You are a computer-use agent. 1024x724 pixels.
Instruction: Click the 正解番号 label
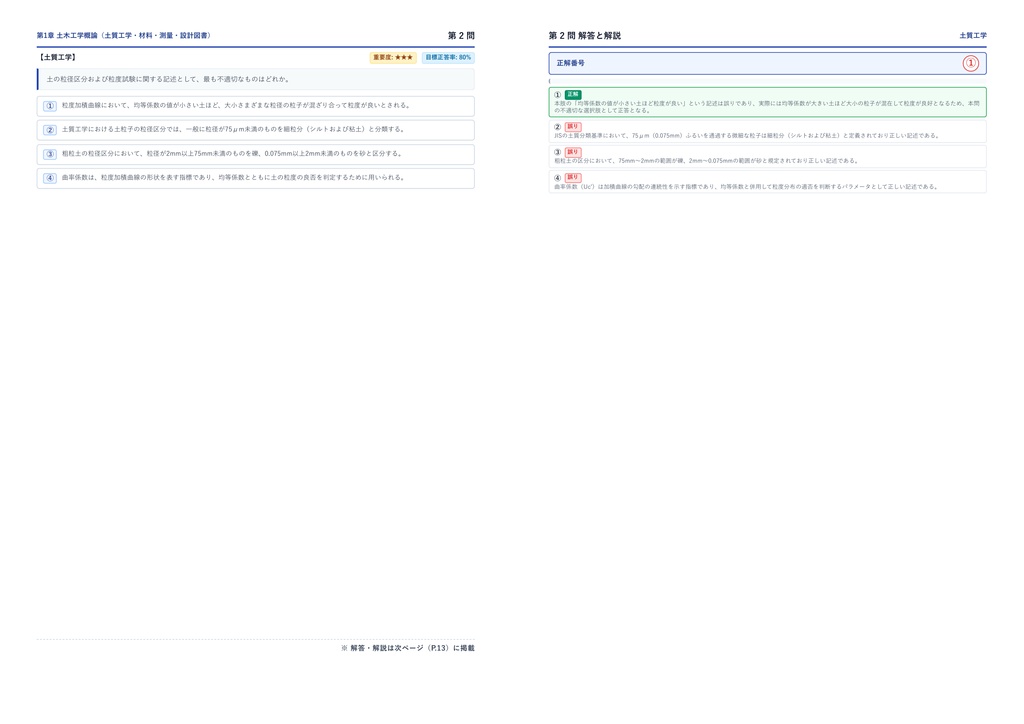(x=571, y=63)
